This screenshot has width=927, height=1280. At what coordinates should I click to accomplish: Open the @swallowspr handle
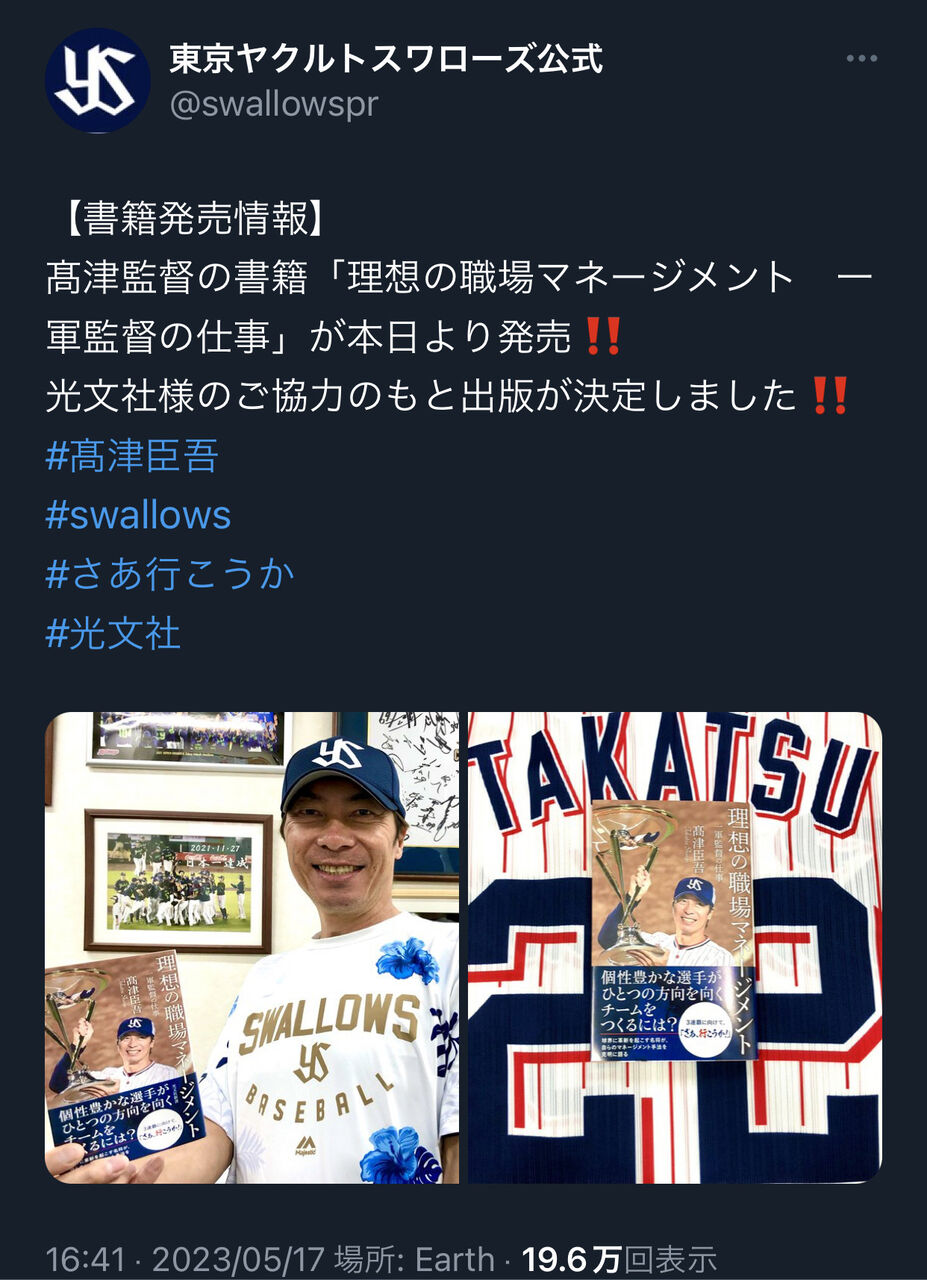[273, 104]
